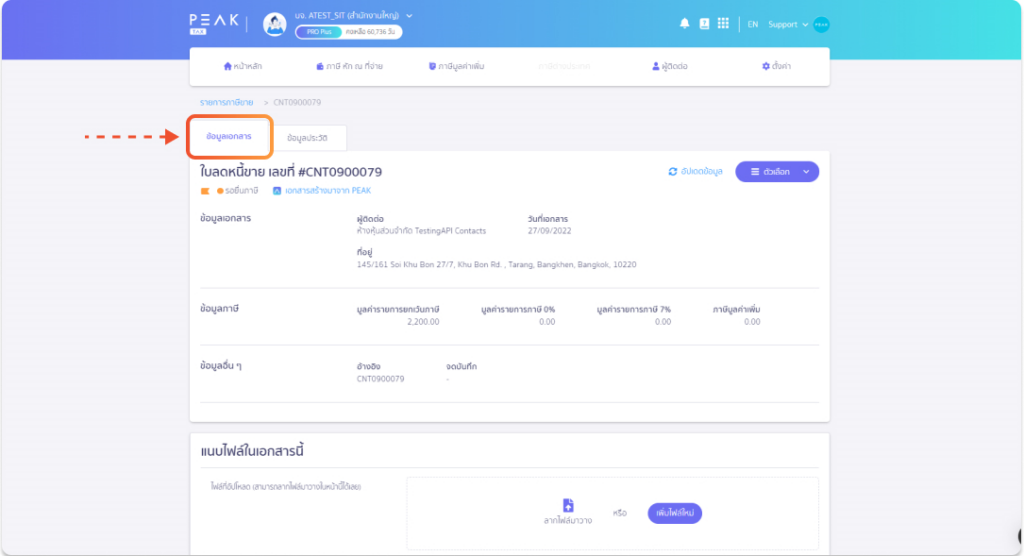Click the refresh icon beside อัปเดตข้อมูล
This screenshot has width=1024, height=556.
point(673,172)
